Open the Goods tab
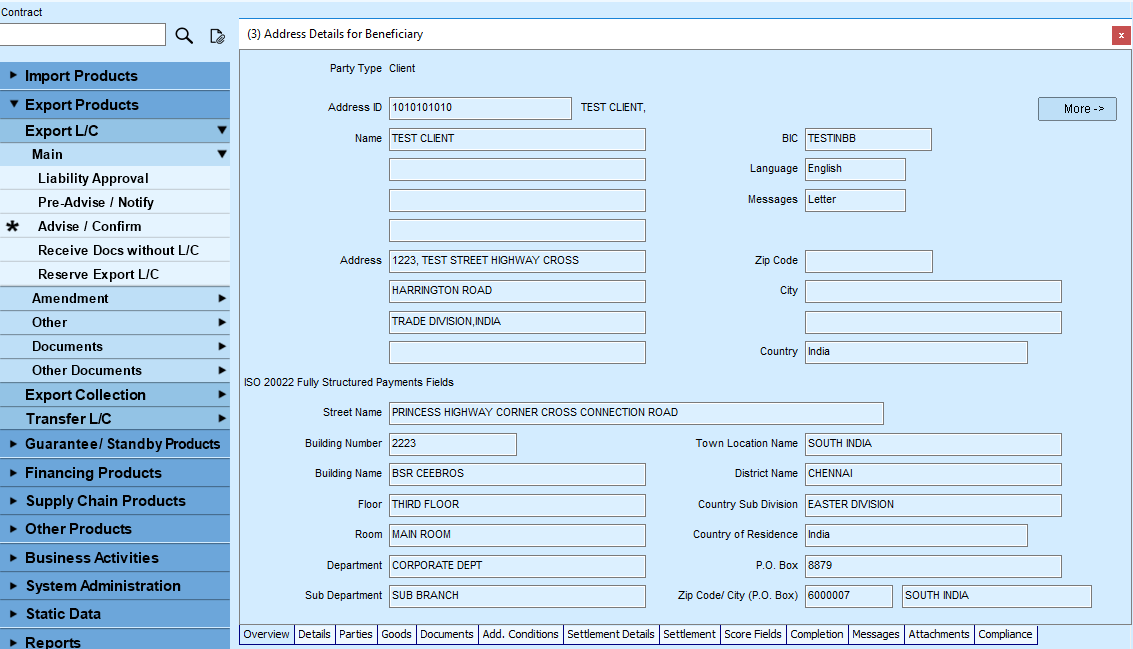This screenshot has width=1133, height=649. [397, 635]
